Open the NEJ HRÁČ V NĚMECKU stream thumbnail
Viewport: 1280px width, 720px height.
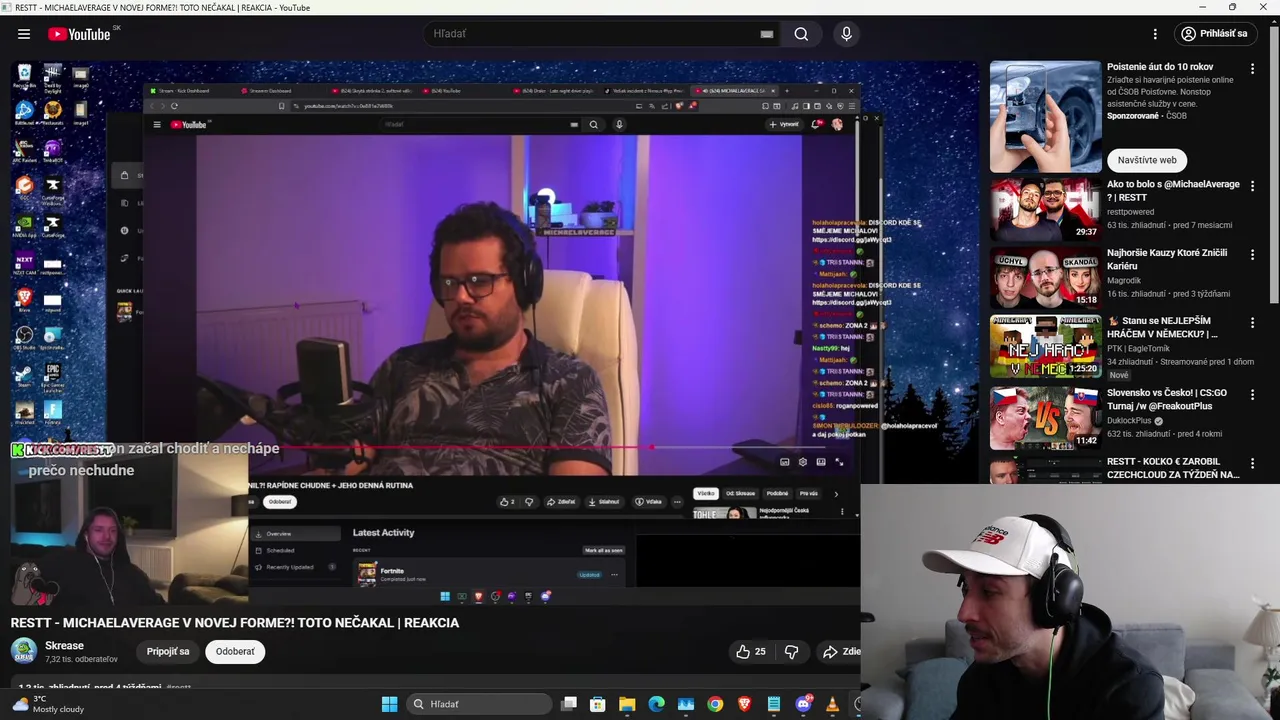pyautogui.click(x=1045, y=347)
